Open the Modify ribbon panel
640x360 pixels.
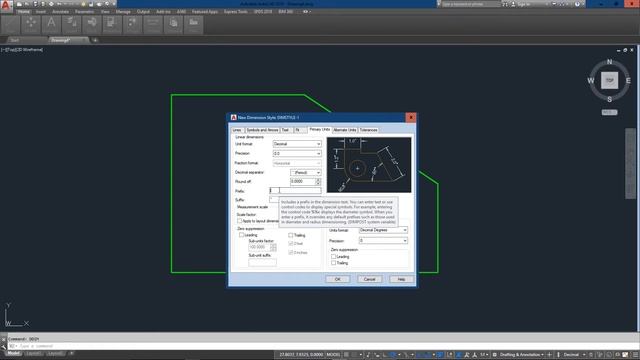click(31, 25)
